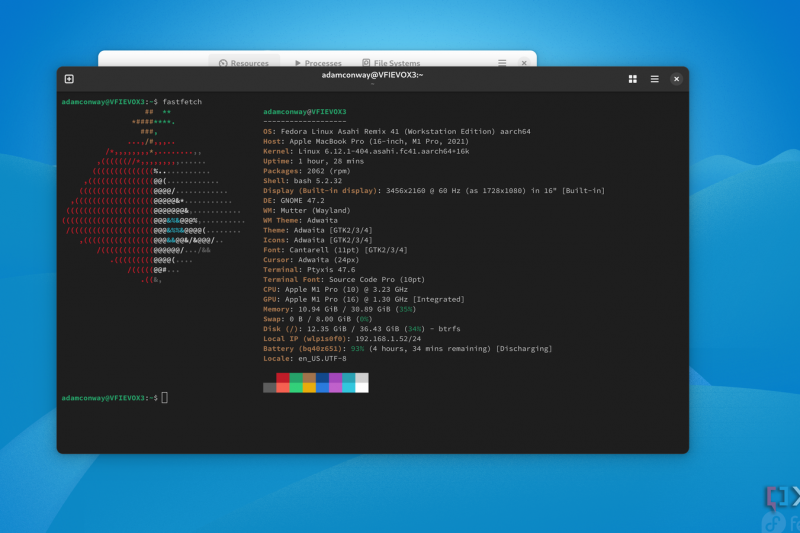Click the 'OS: Fedora Linux Asahi Remix 41' line
Screen dimensions: 800x533
pos(397,132)
